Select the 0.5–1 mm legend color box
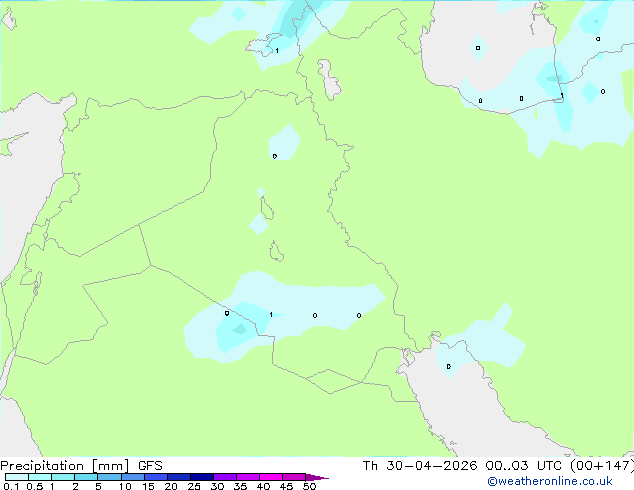 [40, 477]
